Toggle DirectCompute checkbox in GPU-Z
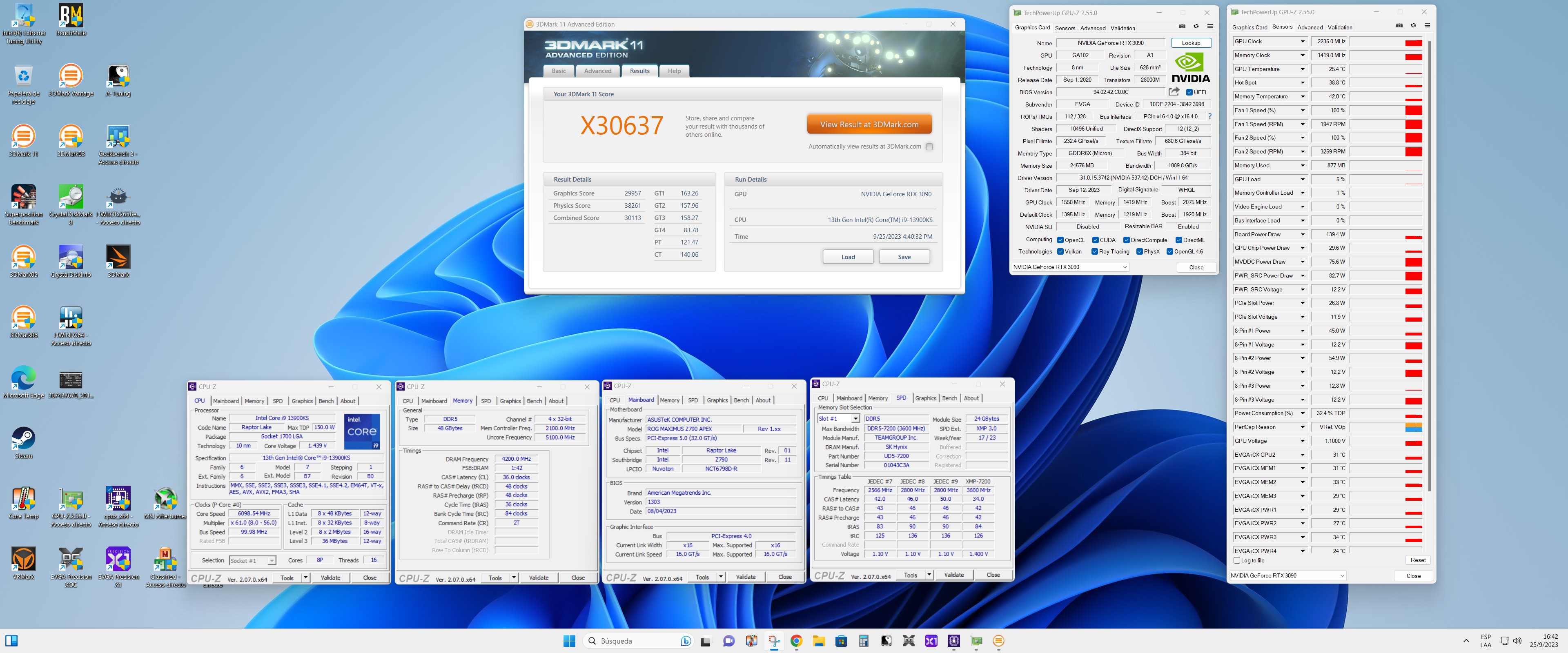Image resolution: width=1568 pixels, height=653 pixels. 1126,240
